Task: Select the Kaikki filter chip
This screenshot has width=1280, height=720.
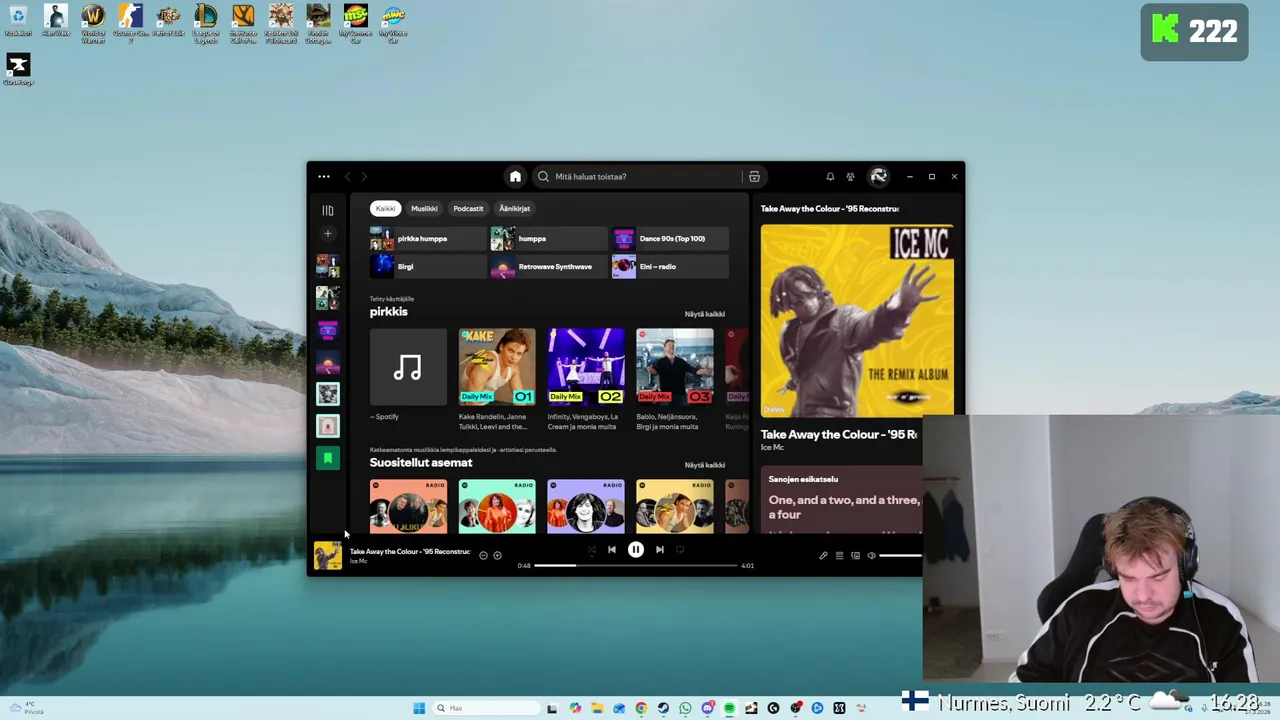Action: tap(385, 208)
